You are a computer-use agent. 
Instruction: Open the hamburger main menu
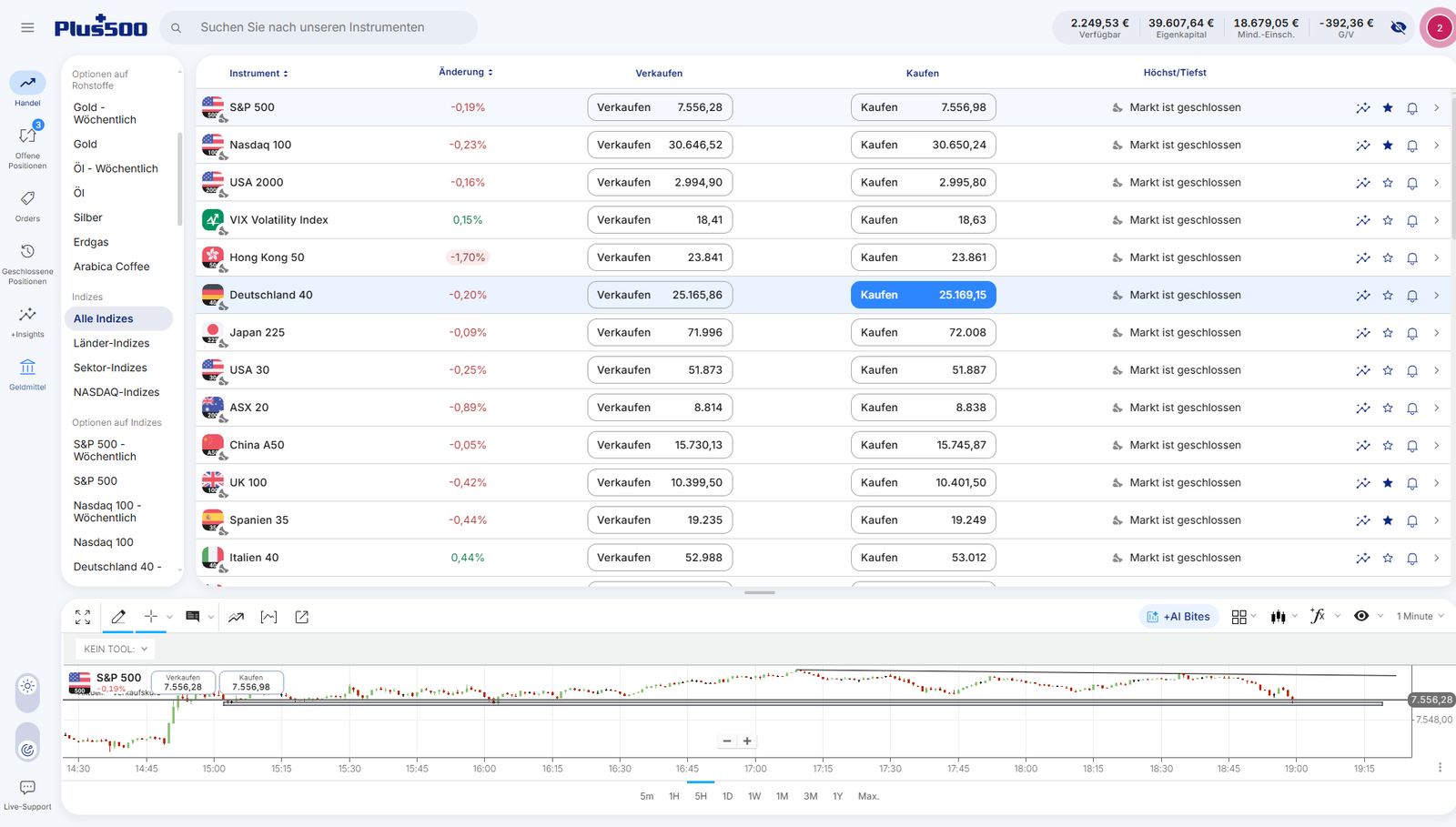pos(27,27)
